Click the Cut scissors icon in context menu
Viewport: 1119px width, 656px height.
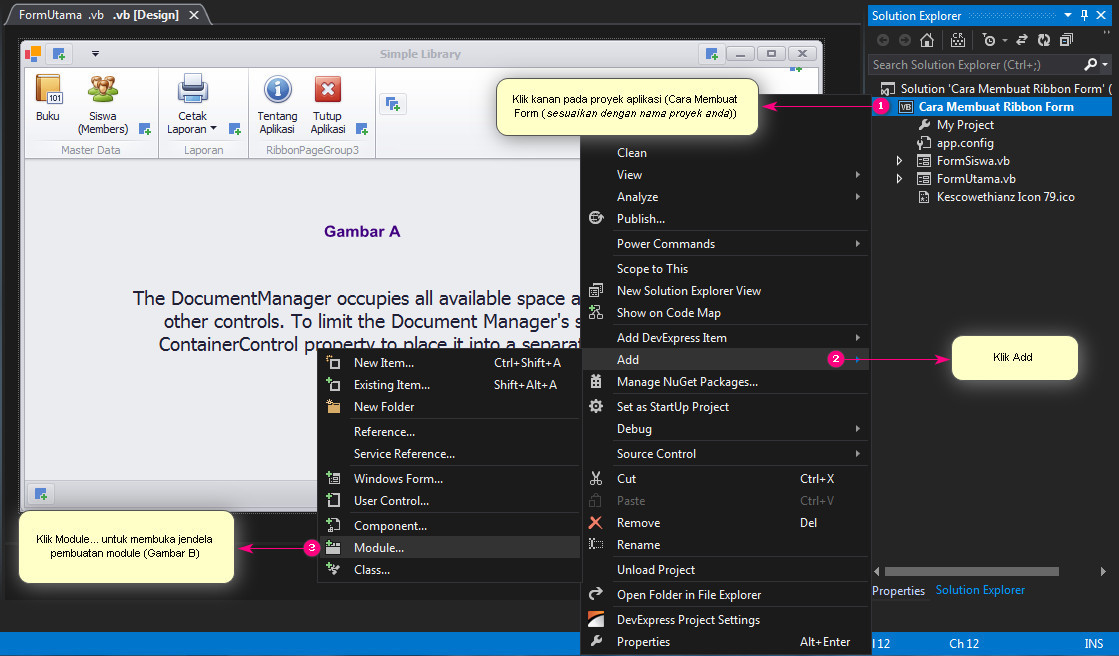tap(596, 478)
